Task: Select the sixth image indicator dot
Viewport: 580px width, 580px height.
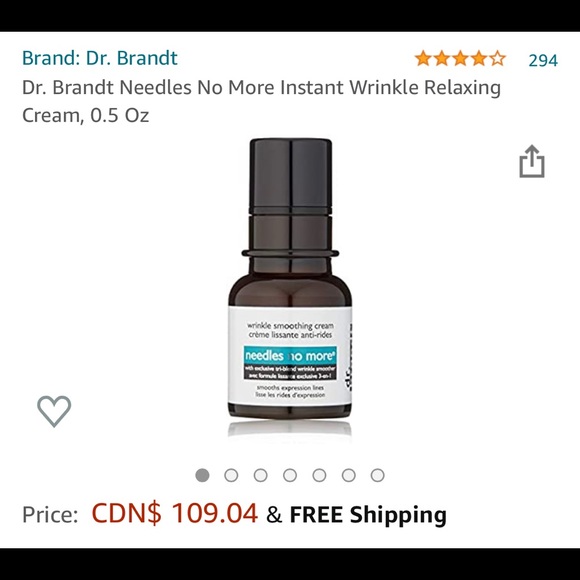Action: click(x=348, y=475)
